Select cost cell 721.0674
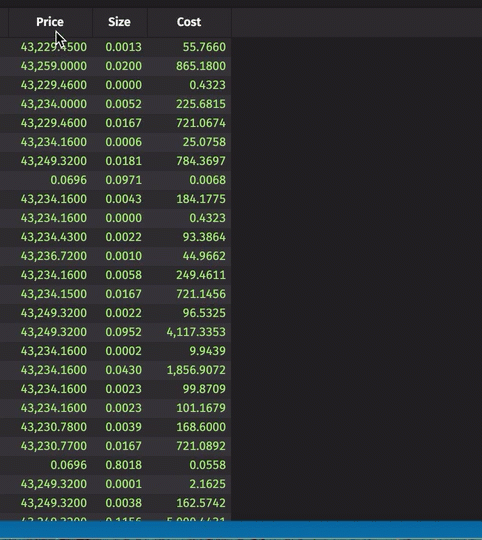This screenshot has width=482, height=540. [x=201, y=123]
